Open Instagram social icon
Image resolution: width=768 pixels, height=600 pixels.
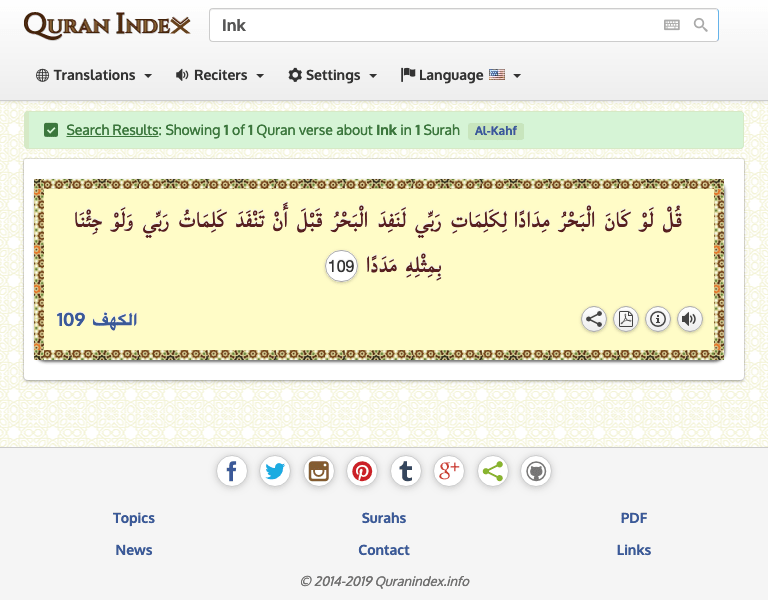click(x=319, y=471)
